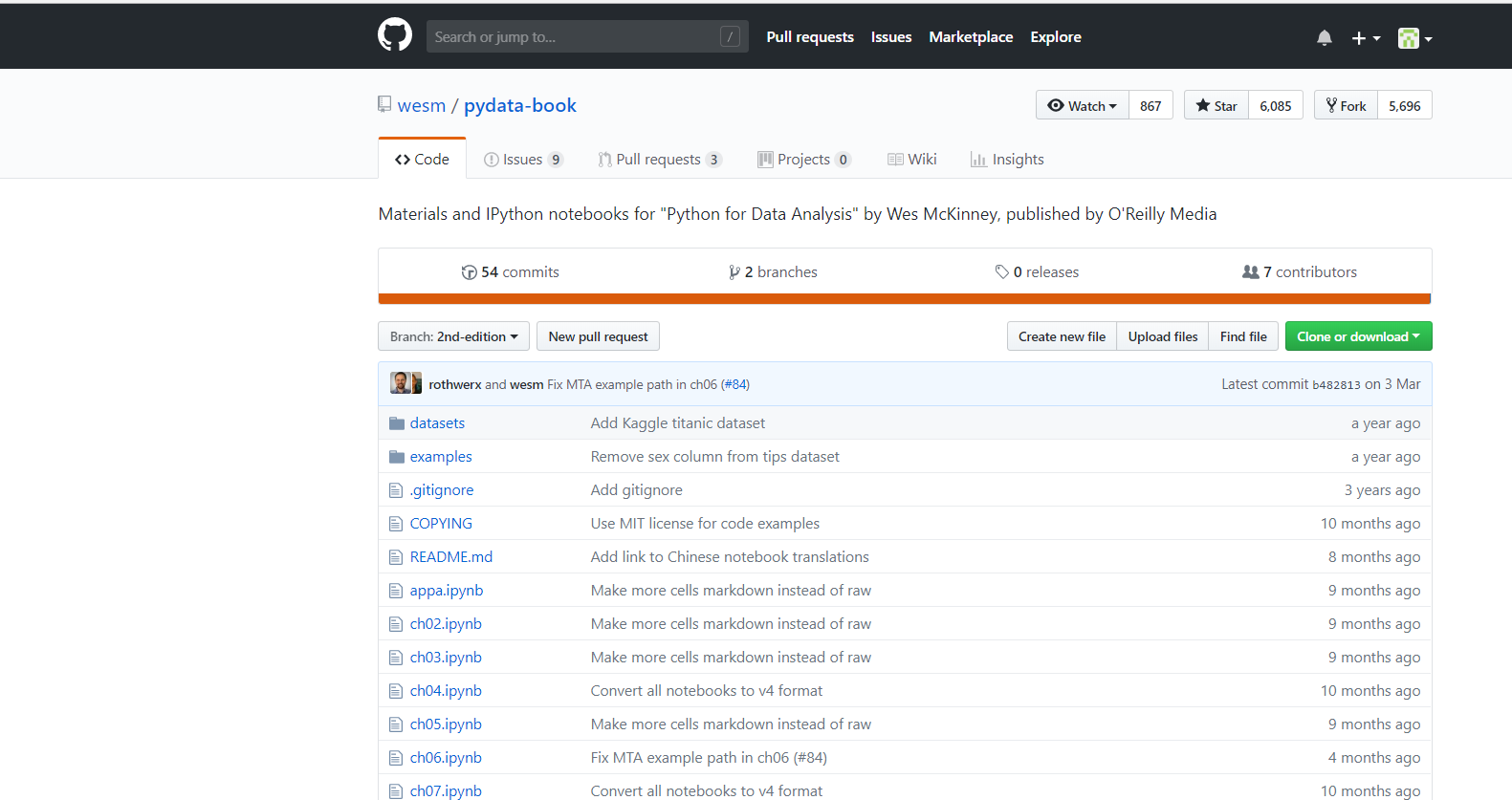Go to Marketplace

(x=971, y=36)
